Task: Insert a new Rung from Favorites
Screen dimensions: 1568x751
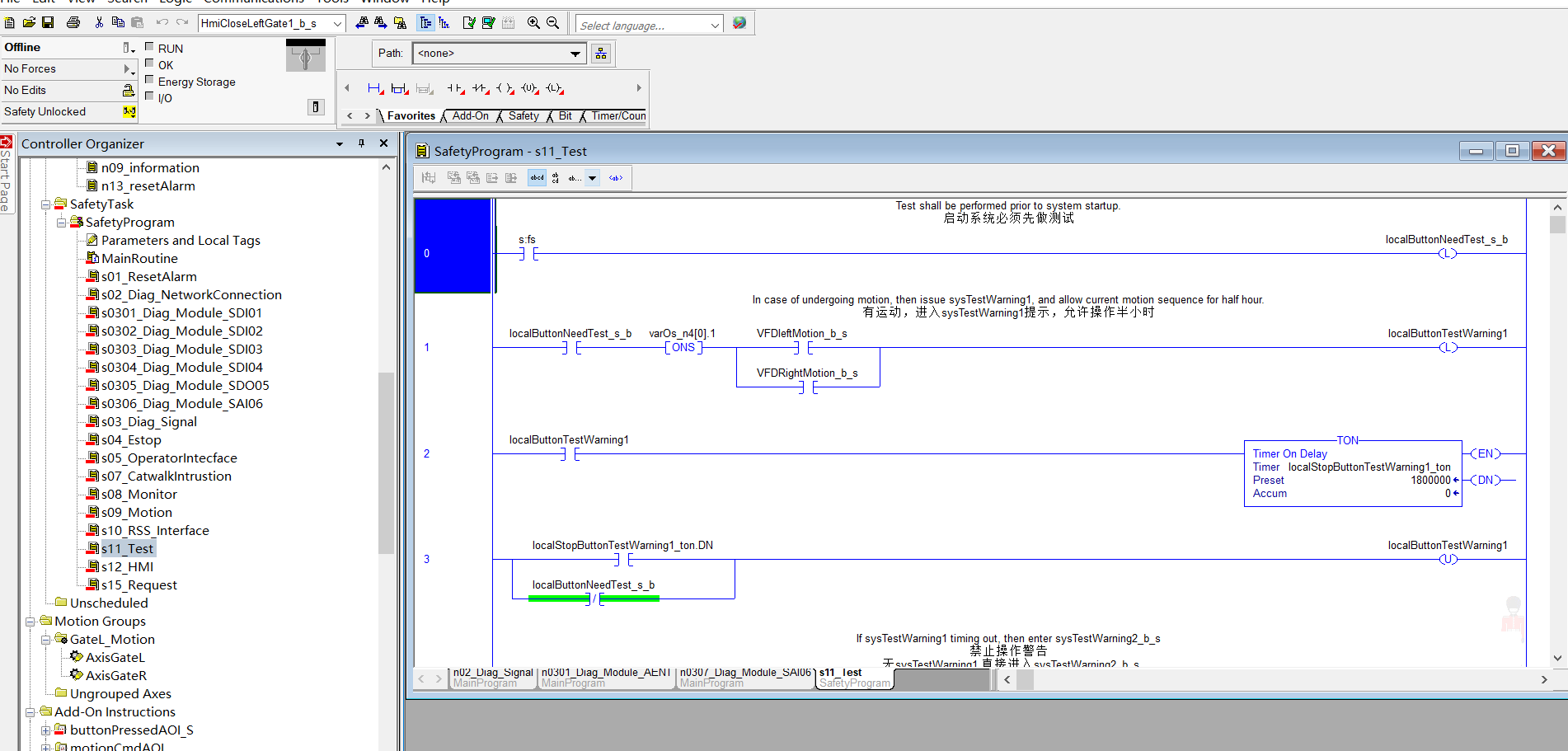Action: (375, 88)
